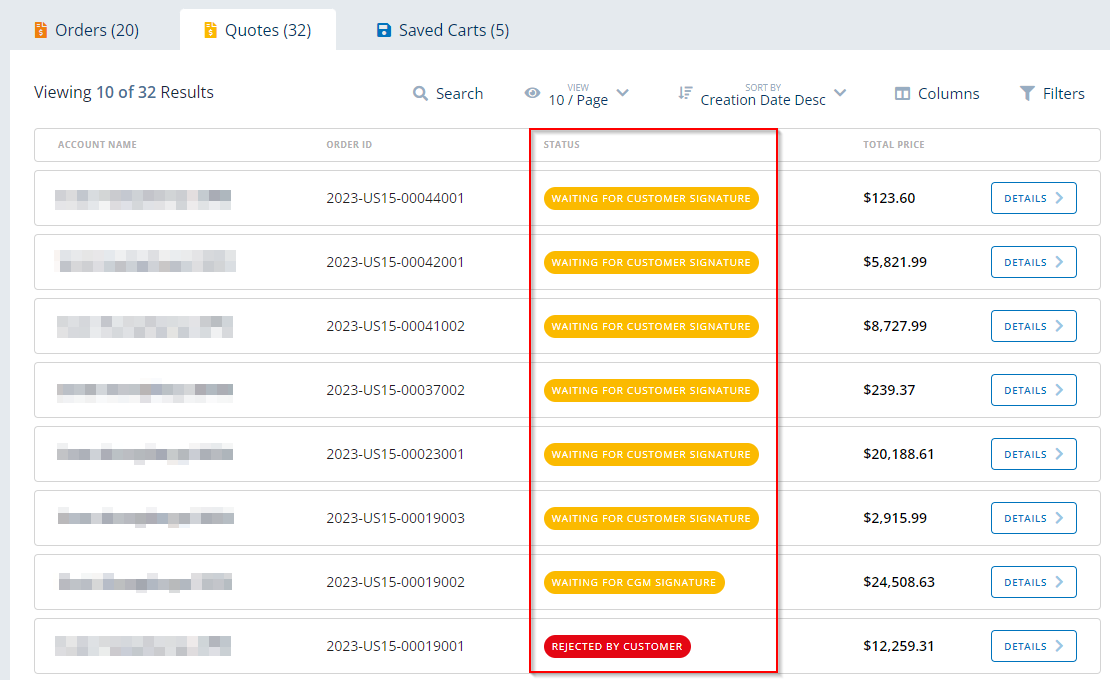The width and height of the screenshot is (1110, 680).
Task: Open Details for quote 2023-US15-00019003
Action: tap(1034, 518)
